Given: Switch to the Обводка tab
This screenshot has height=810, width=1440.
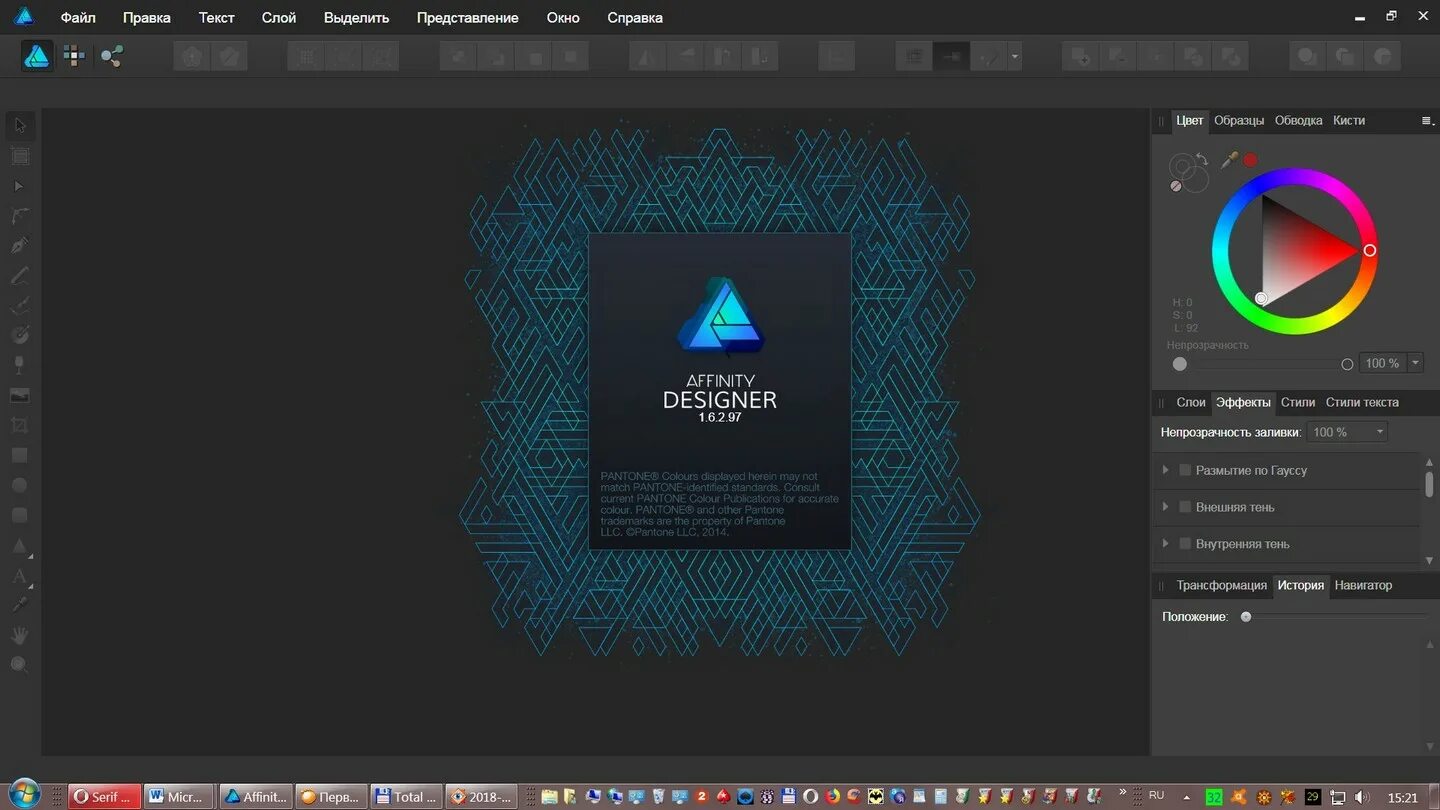Looking at the screenshot, I should (1298, 121).
